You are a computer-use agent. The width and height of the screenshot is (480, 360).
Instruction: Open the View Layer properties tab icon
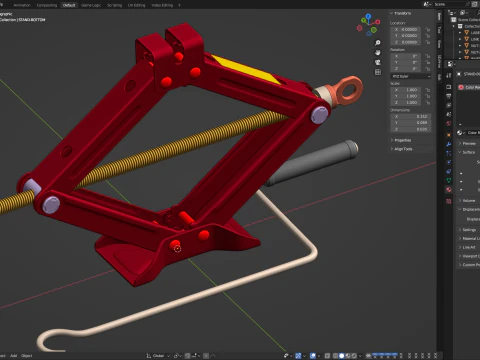point(449,105)
